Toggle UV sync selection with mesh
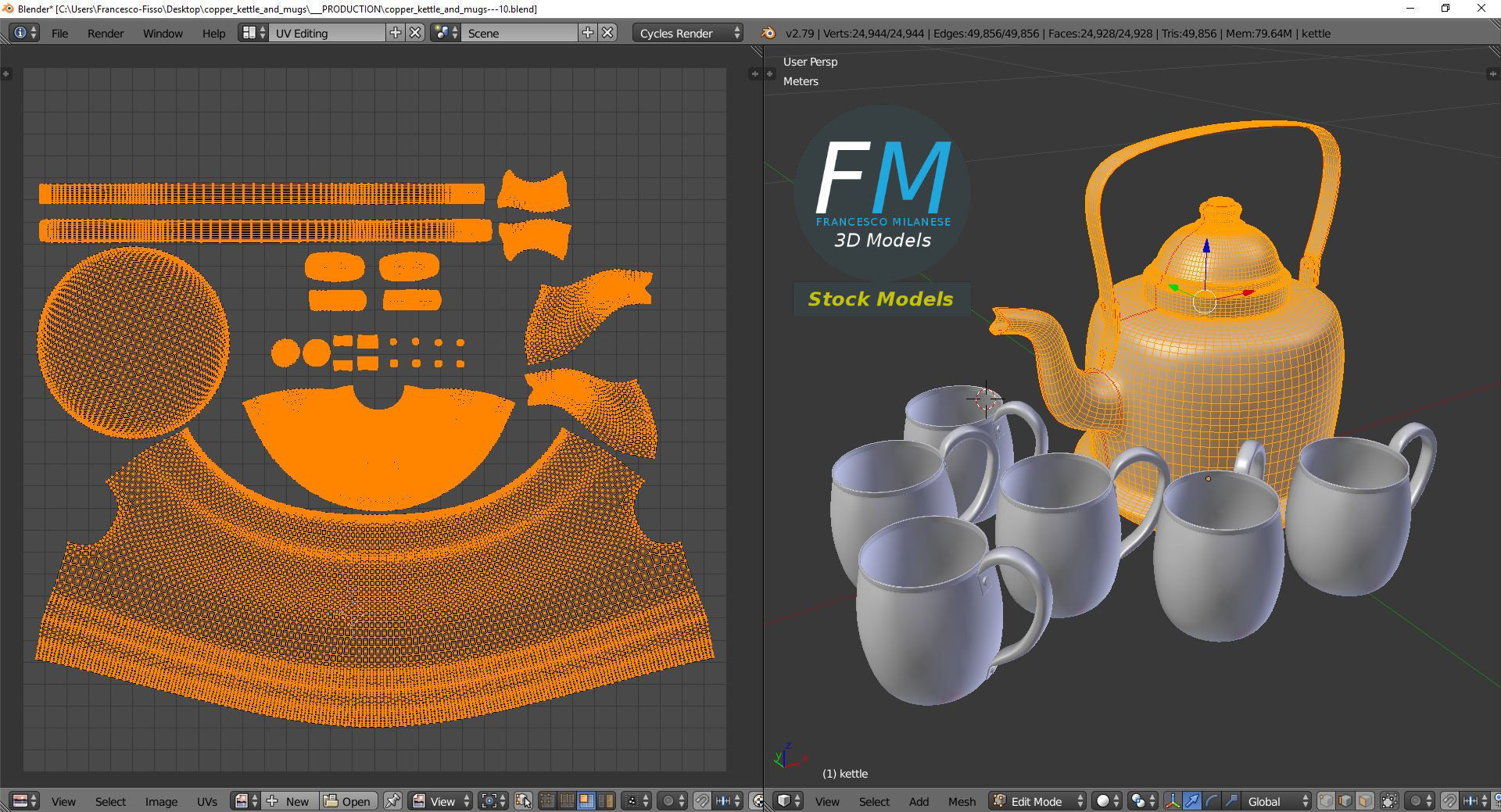1501x812 pixels. pyautogui.click(x=523, y=801)
